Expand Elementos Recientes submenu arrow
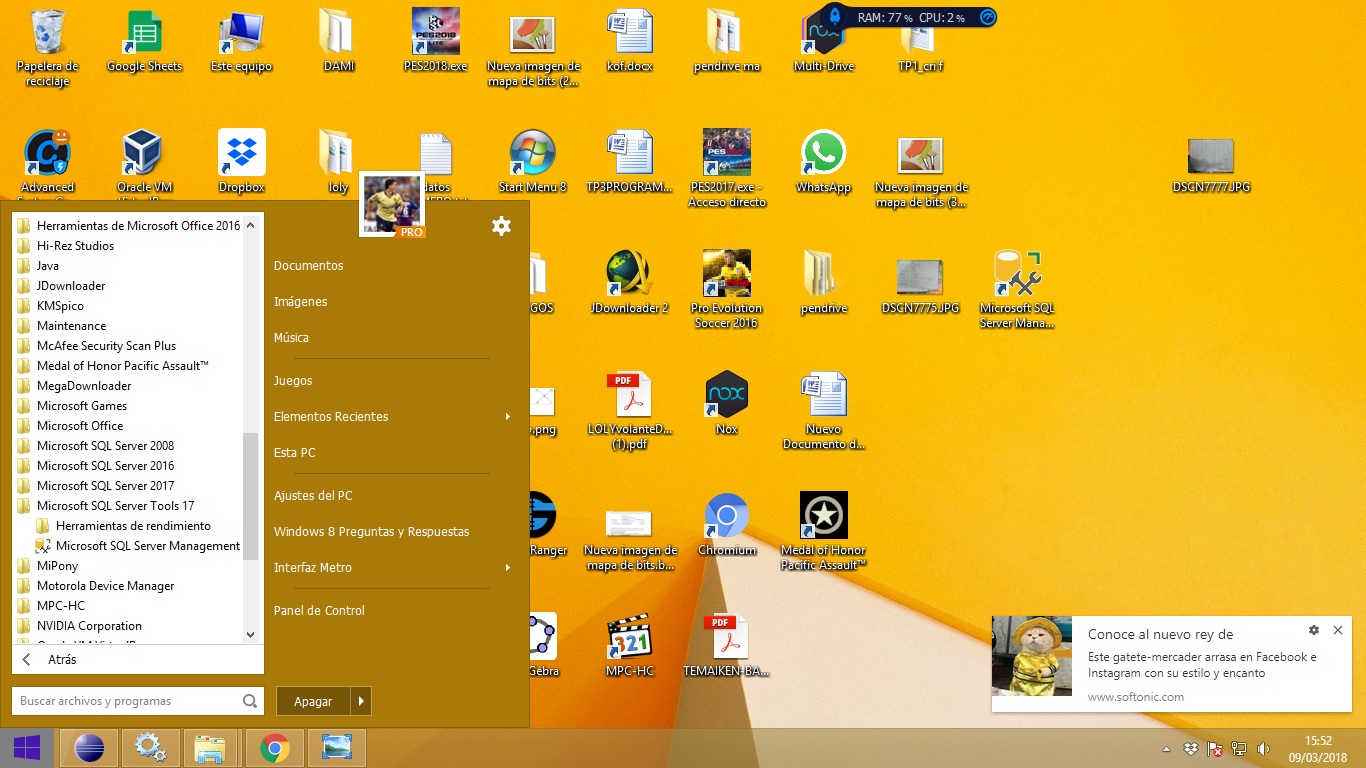Screen dimensions: 1366x768 click(x=508, y=417)
